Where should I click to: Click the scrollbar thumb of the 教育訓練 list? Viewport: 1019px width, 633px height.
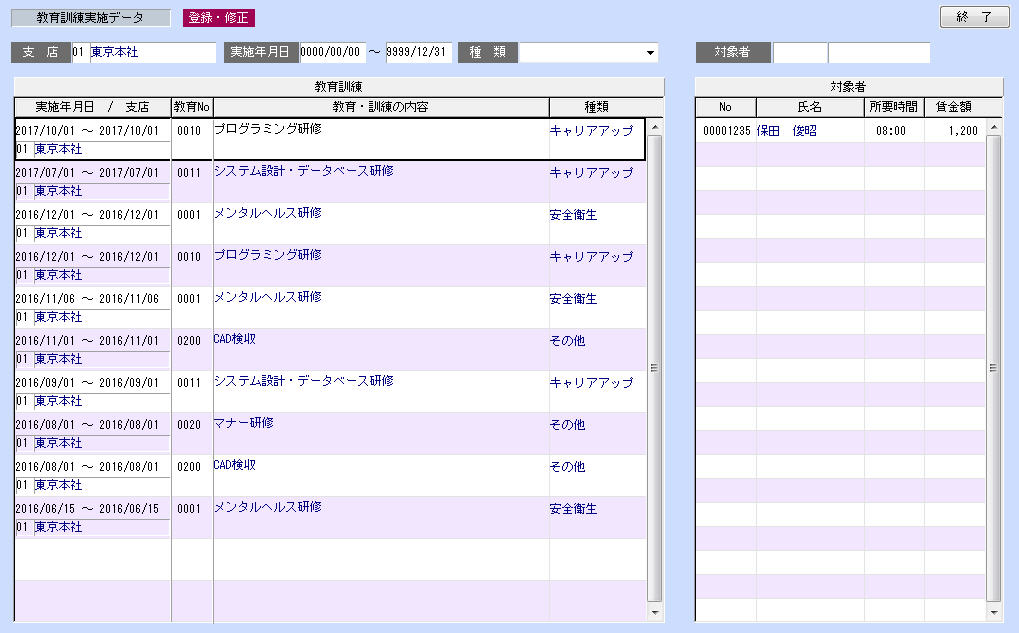coord(655,368)
